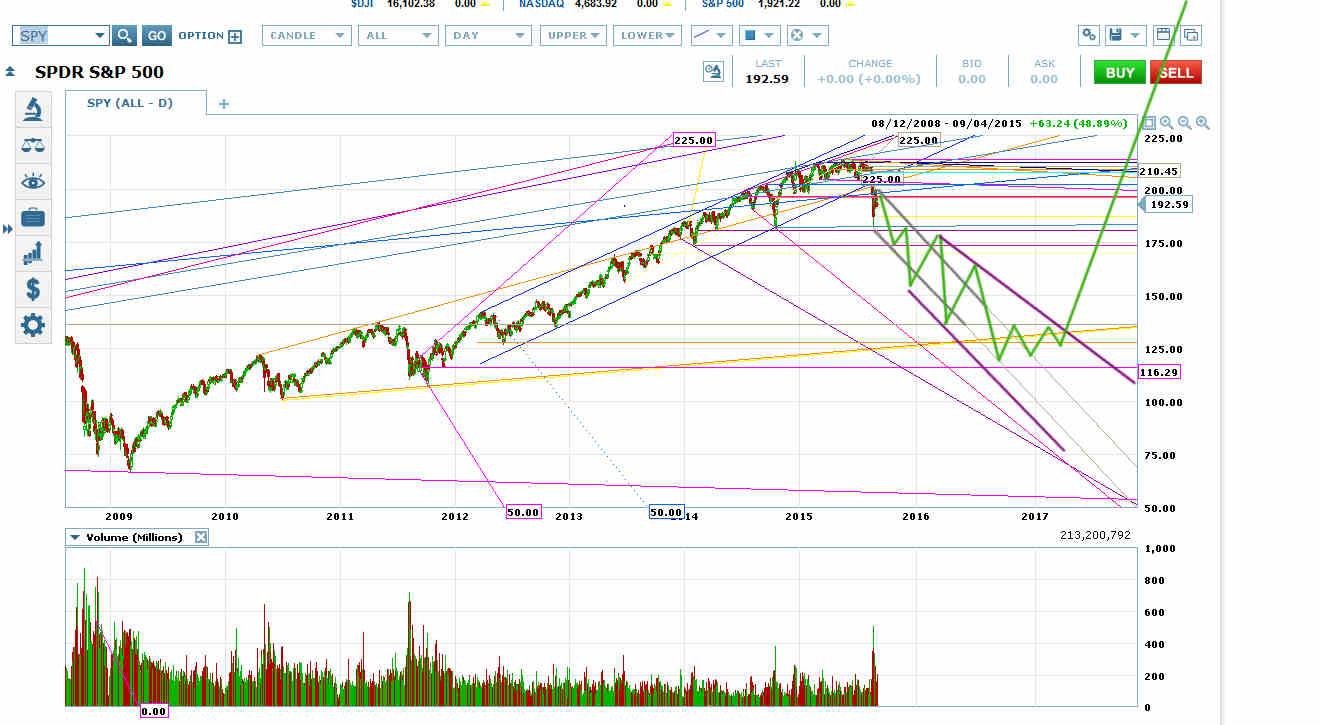1320x725 pixels.
Task: Click the volume figure 213,200,792
Action: point(1095,535)
